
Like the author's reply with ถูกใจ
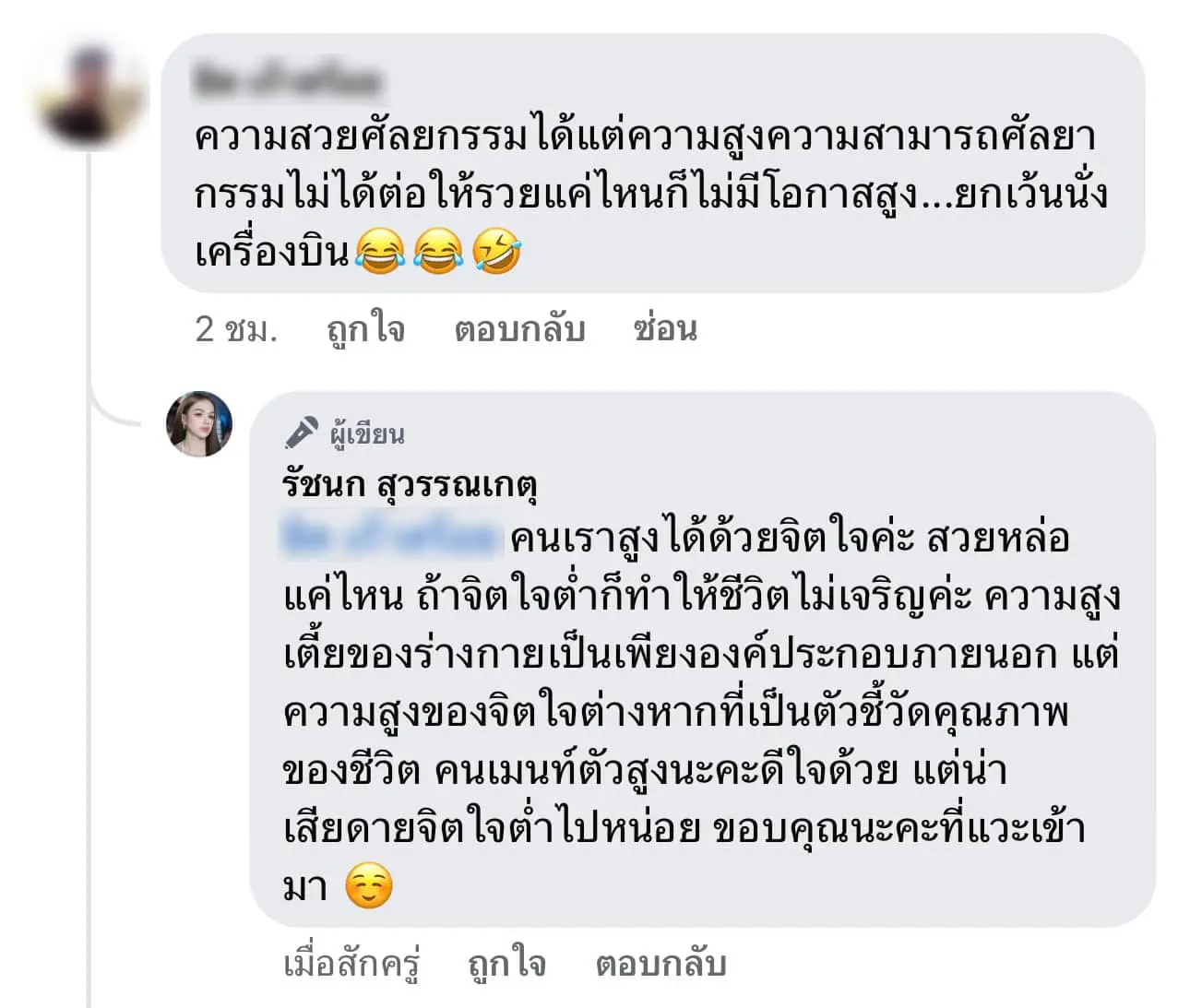[507, 965]
